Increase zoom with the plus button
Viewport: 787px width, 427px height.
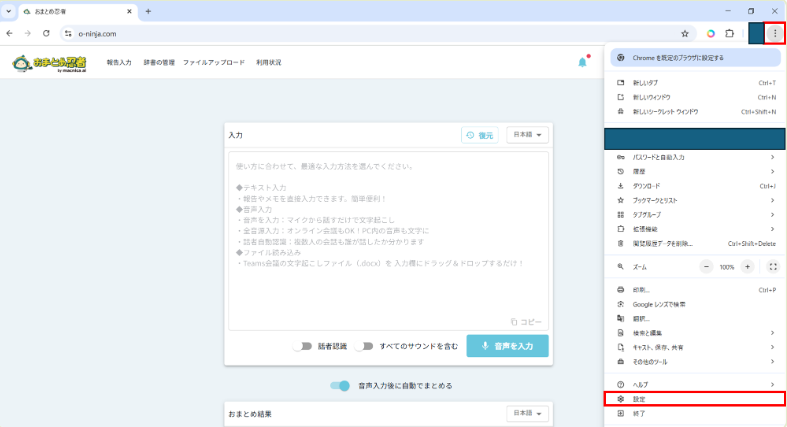pyautogui.click(x=747, y=267)
